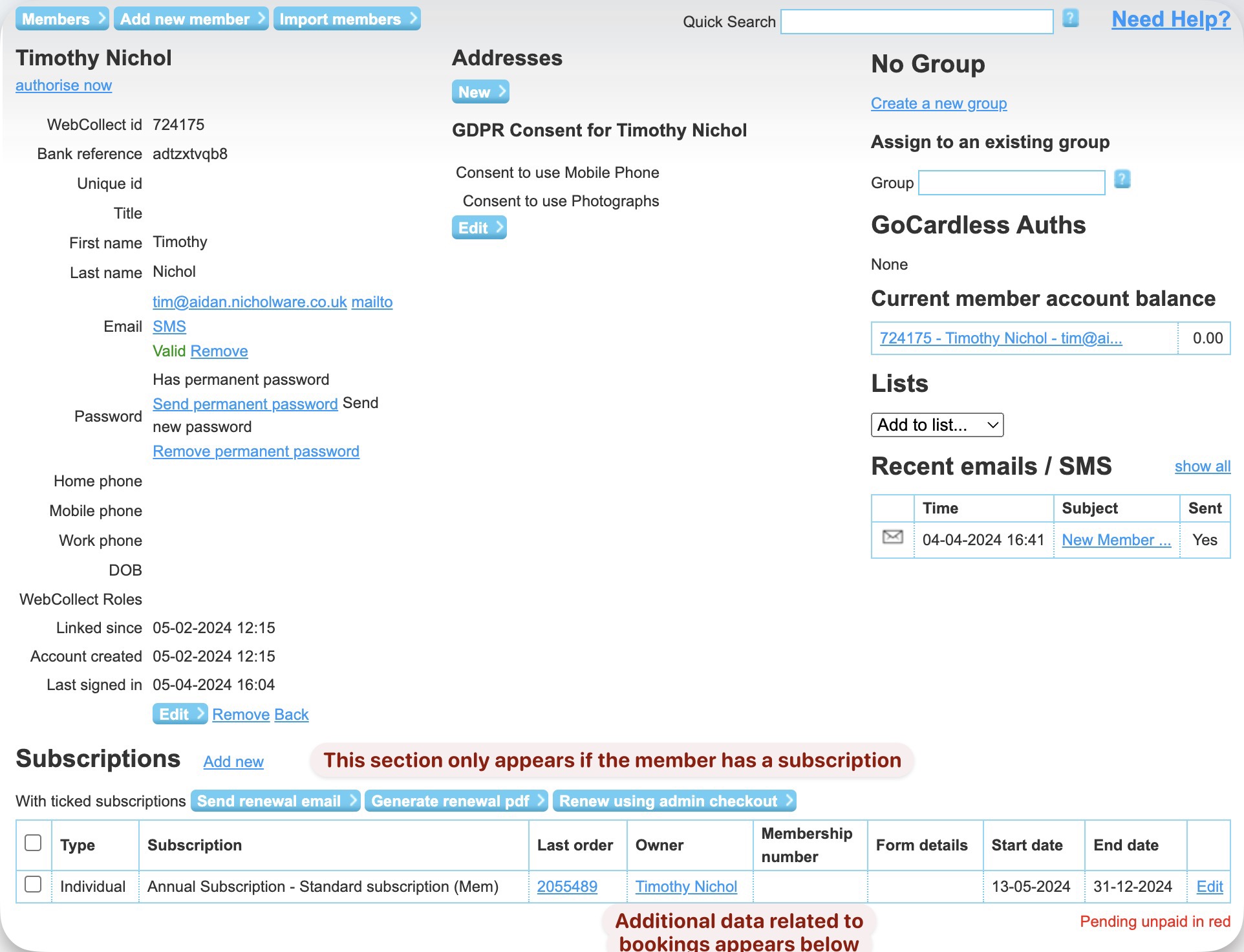Click the help icon next to Group field

(x=1122, y=179)
